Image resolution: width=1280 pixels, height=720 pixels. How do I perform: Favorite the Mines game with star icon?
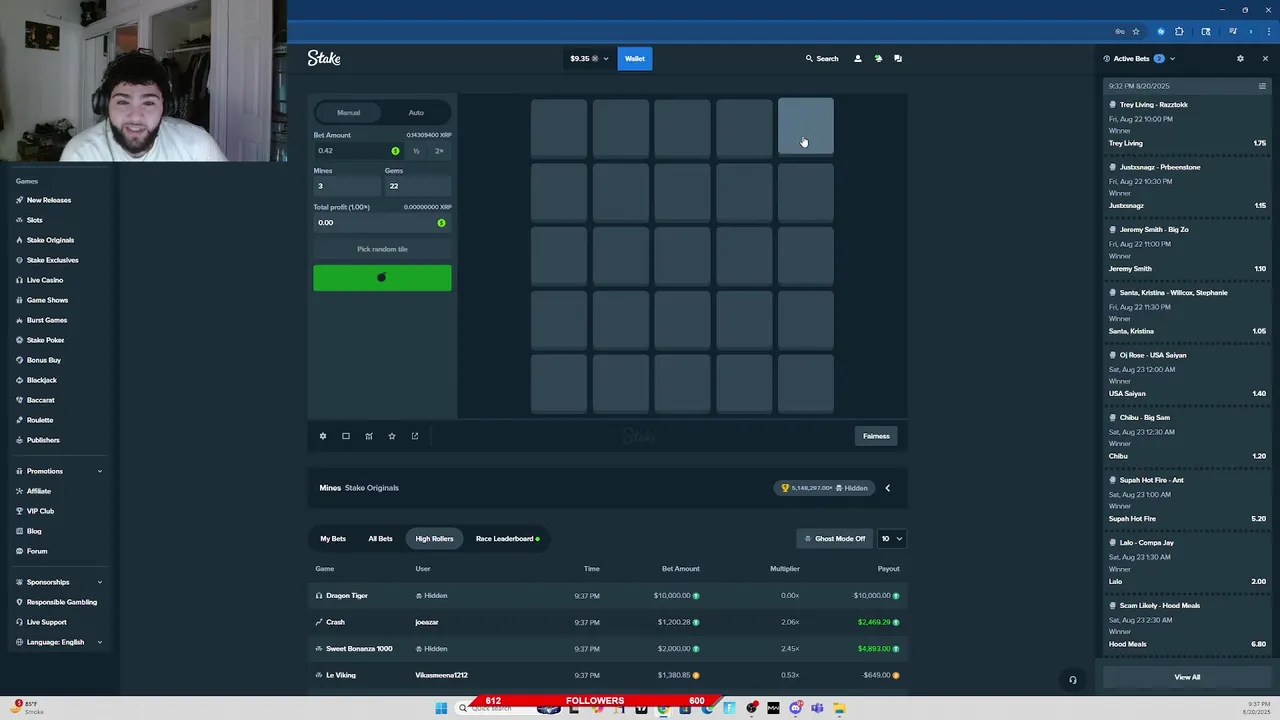[392, 436]
